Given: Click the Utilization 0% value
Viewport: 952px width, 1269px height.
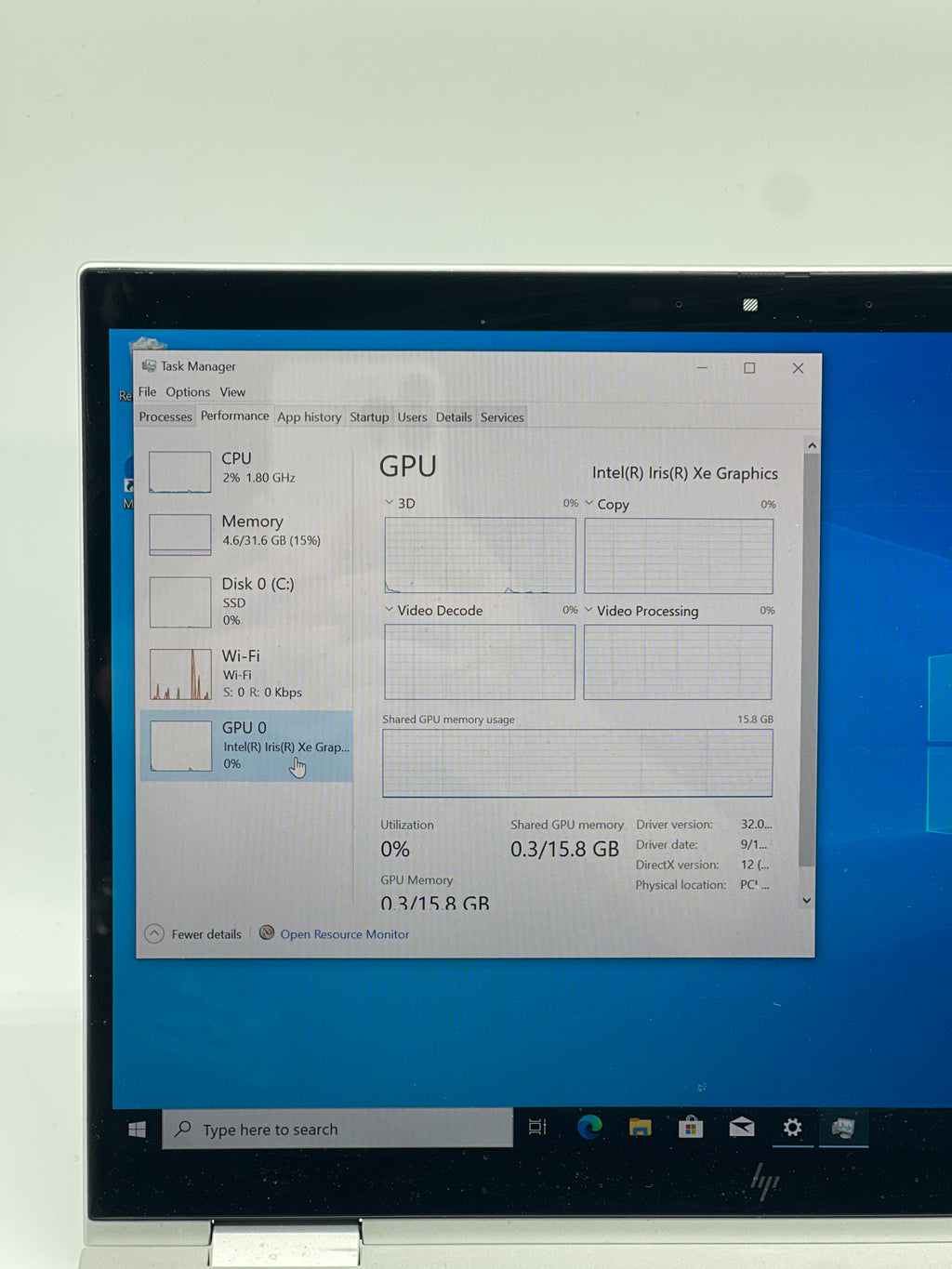Looking at the screenshot, I should 395,849.
